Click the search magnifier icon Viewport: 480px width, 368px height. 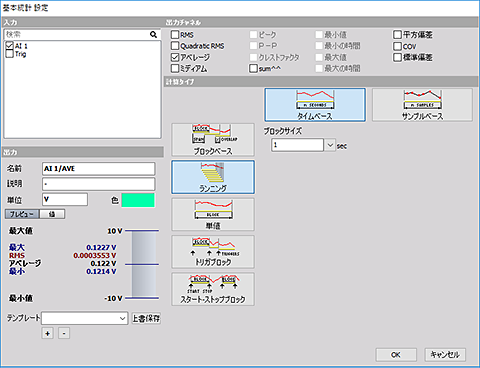coord(153,34)
